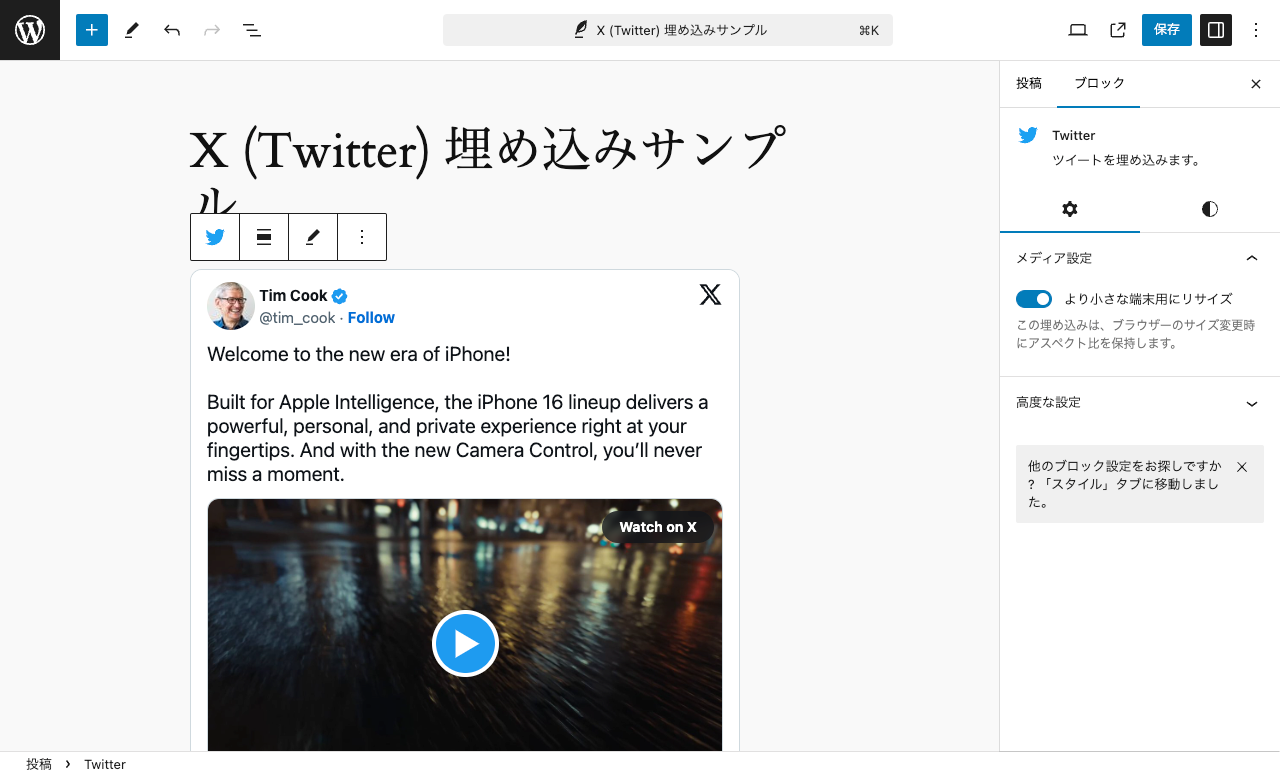Open the block inserter plus button
The image size is (1280, 775).
[91, 30]
